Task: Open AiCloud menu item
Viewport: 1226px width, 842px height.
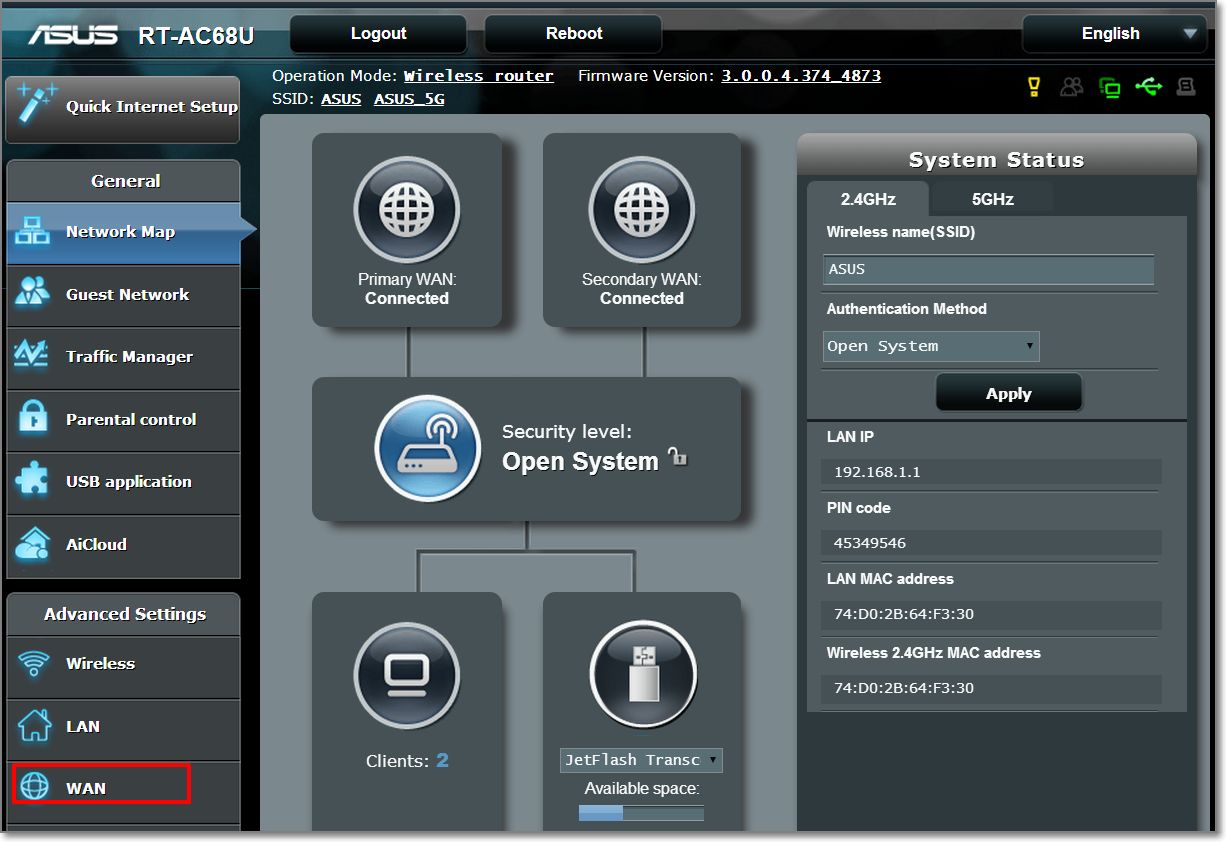Action: [124, 545]
